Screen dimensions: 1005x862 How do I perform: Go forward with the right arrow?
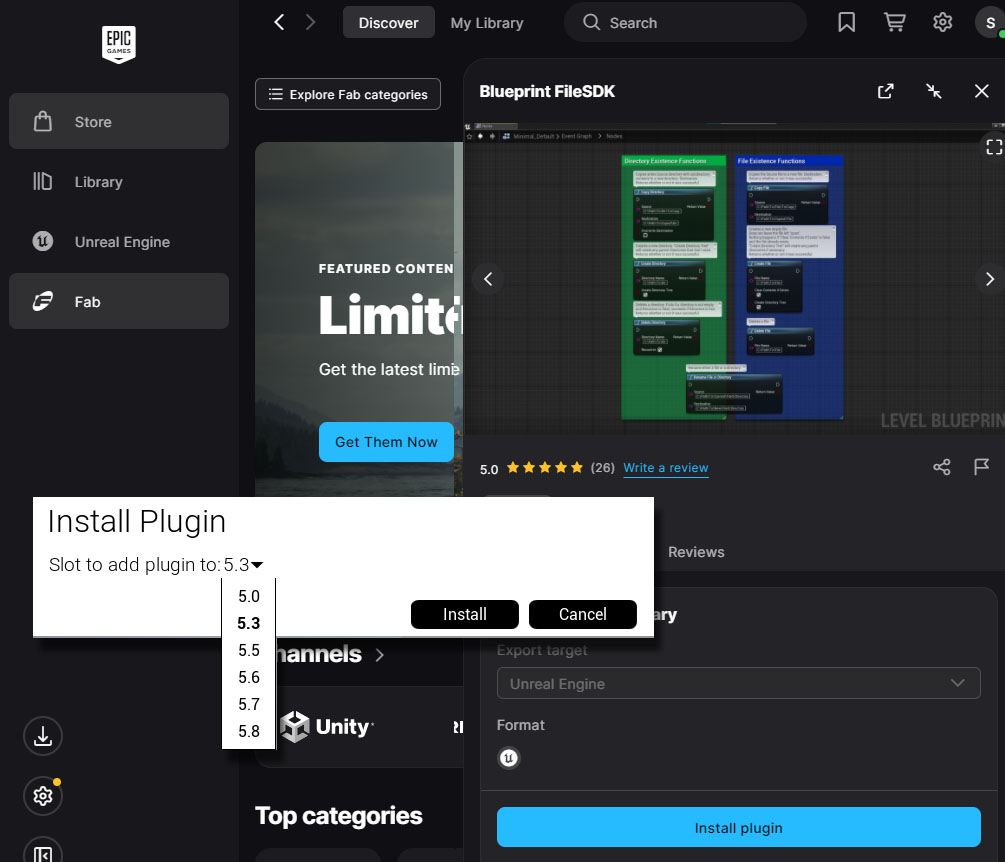point(311,22)
